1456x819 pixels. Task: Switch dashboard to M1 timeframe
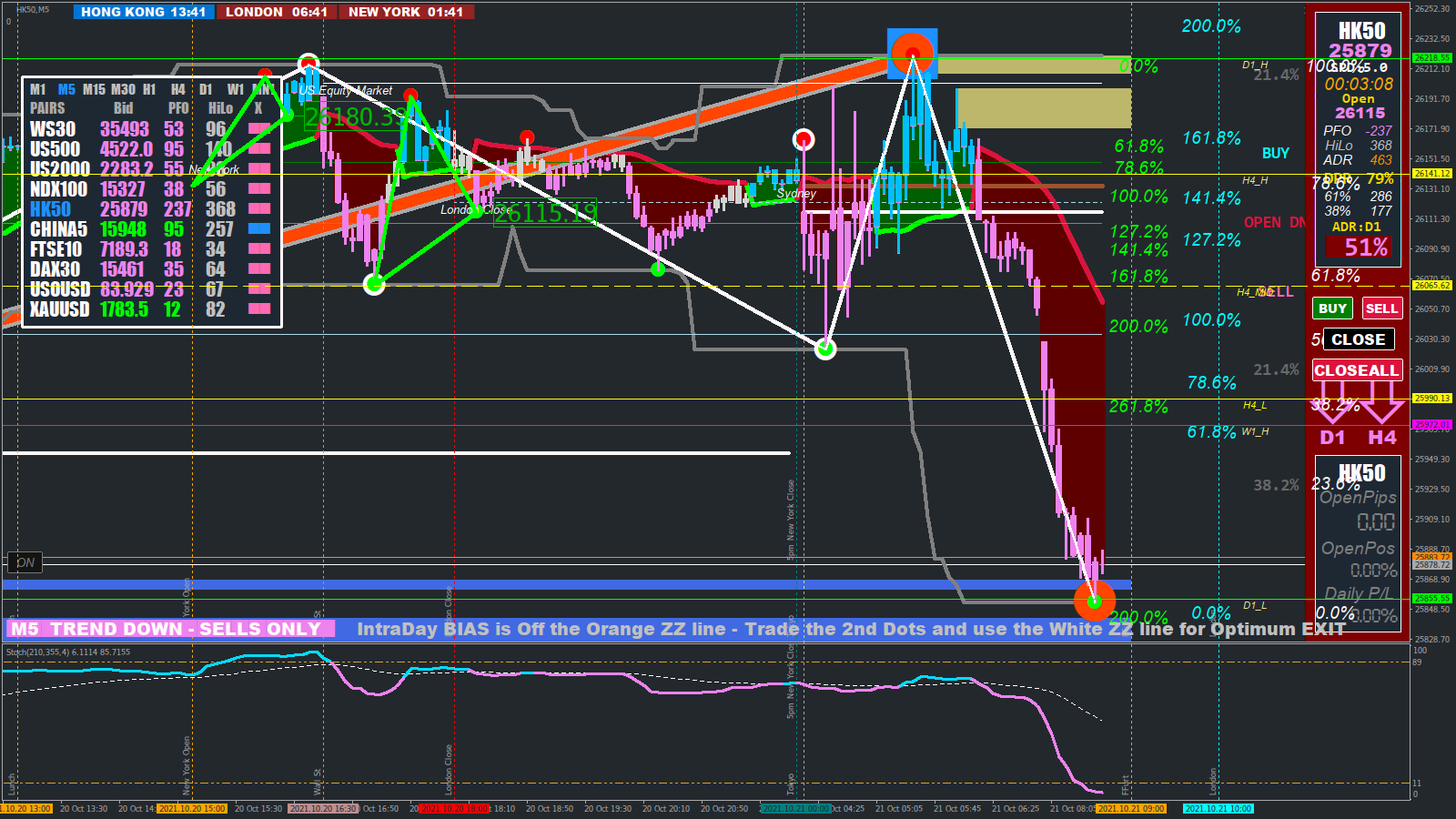coord(37,89)
